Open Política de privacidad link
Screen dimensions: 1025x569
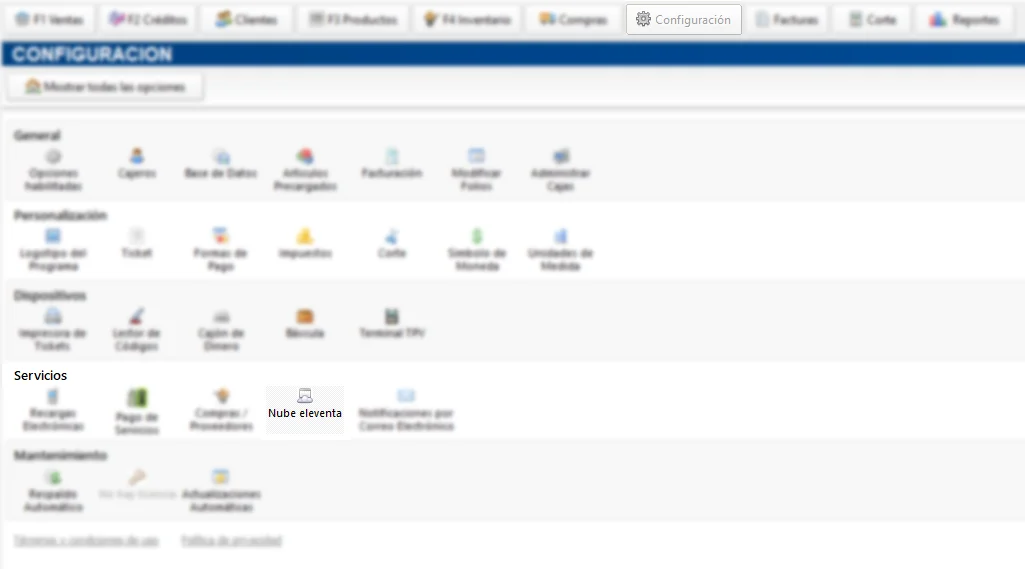pos(231,540)
